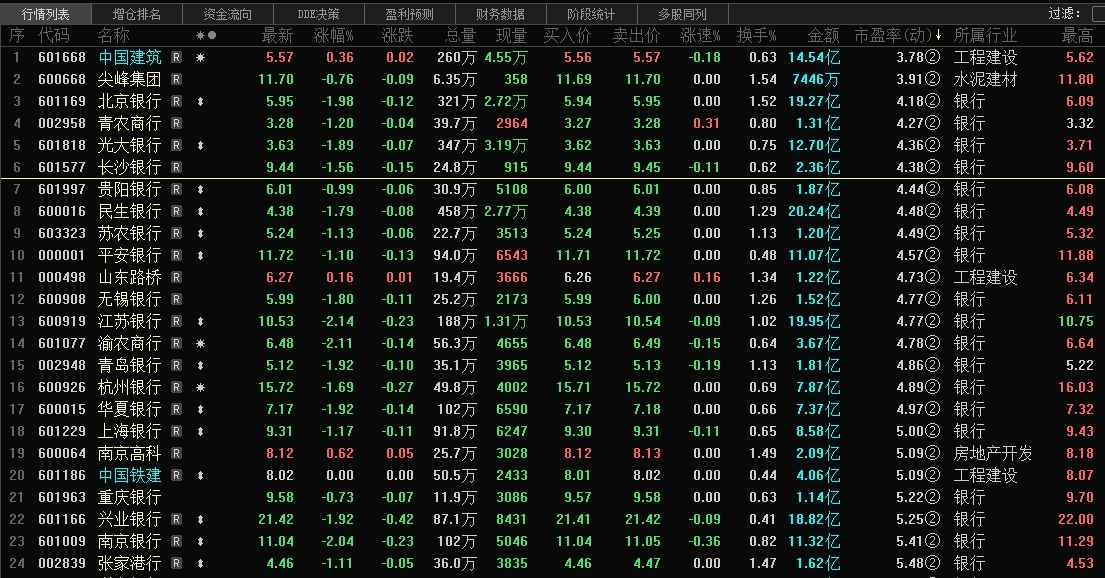Screen dimensions: 1105x578
Task: Select stock code 601577
Action: point(62,168)
